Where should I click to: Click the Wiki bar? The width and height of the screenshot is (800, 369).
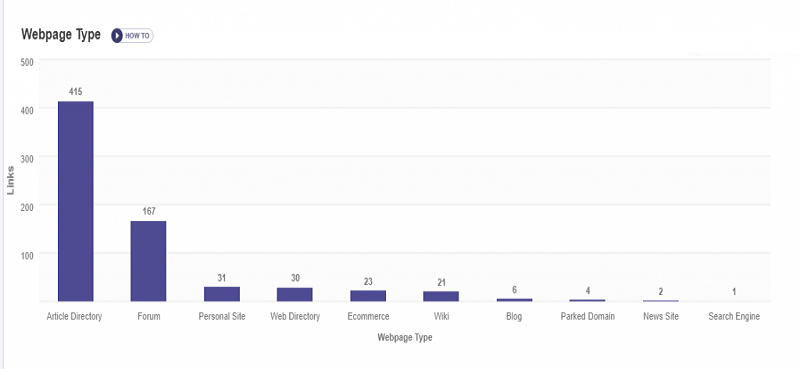coord(441,296)
